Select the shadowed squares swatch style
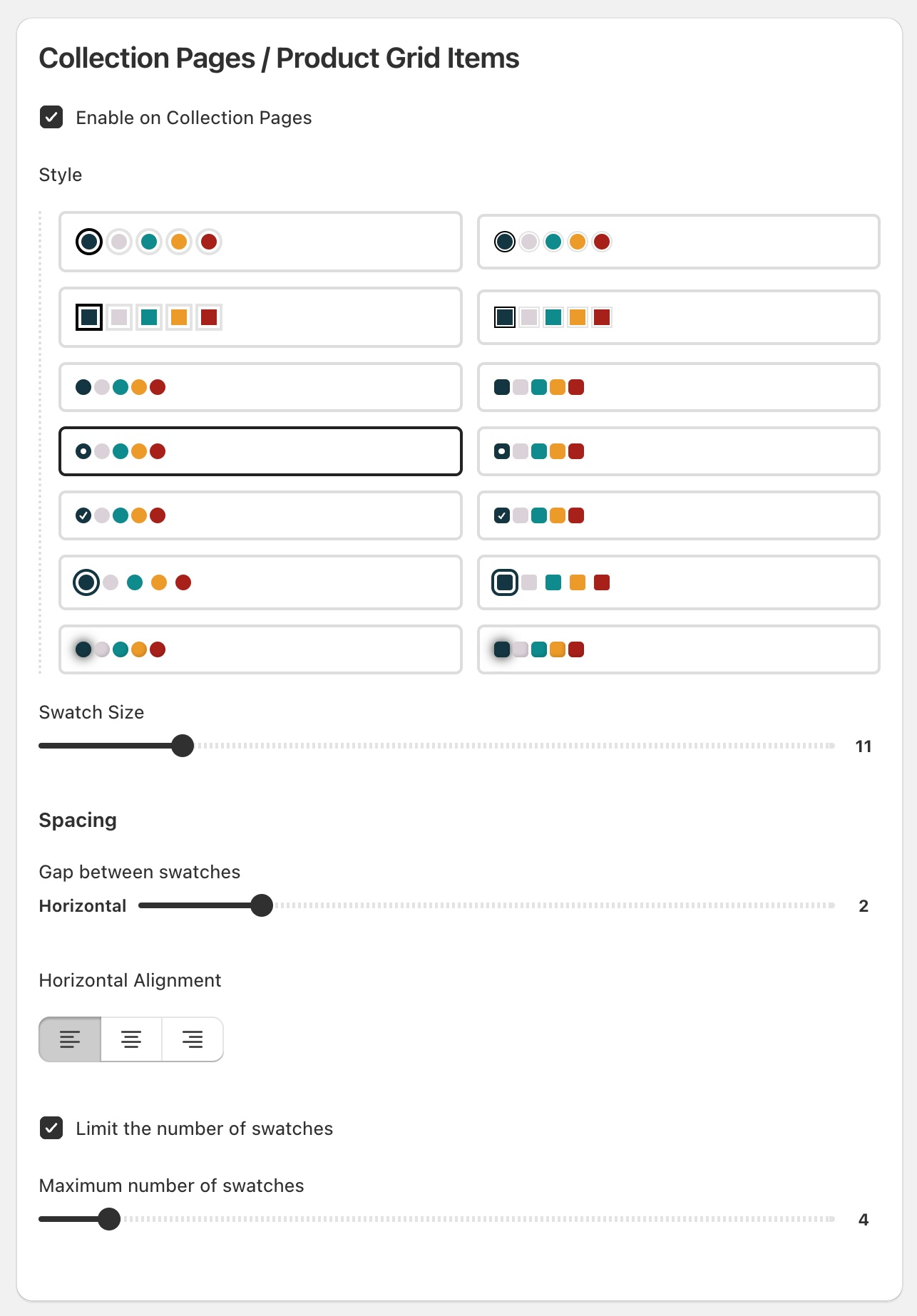The height and width of the screenshot is (1316, 917). pos(677,649)
